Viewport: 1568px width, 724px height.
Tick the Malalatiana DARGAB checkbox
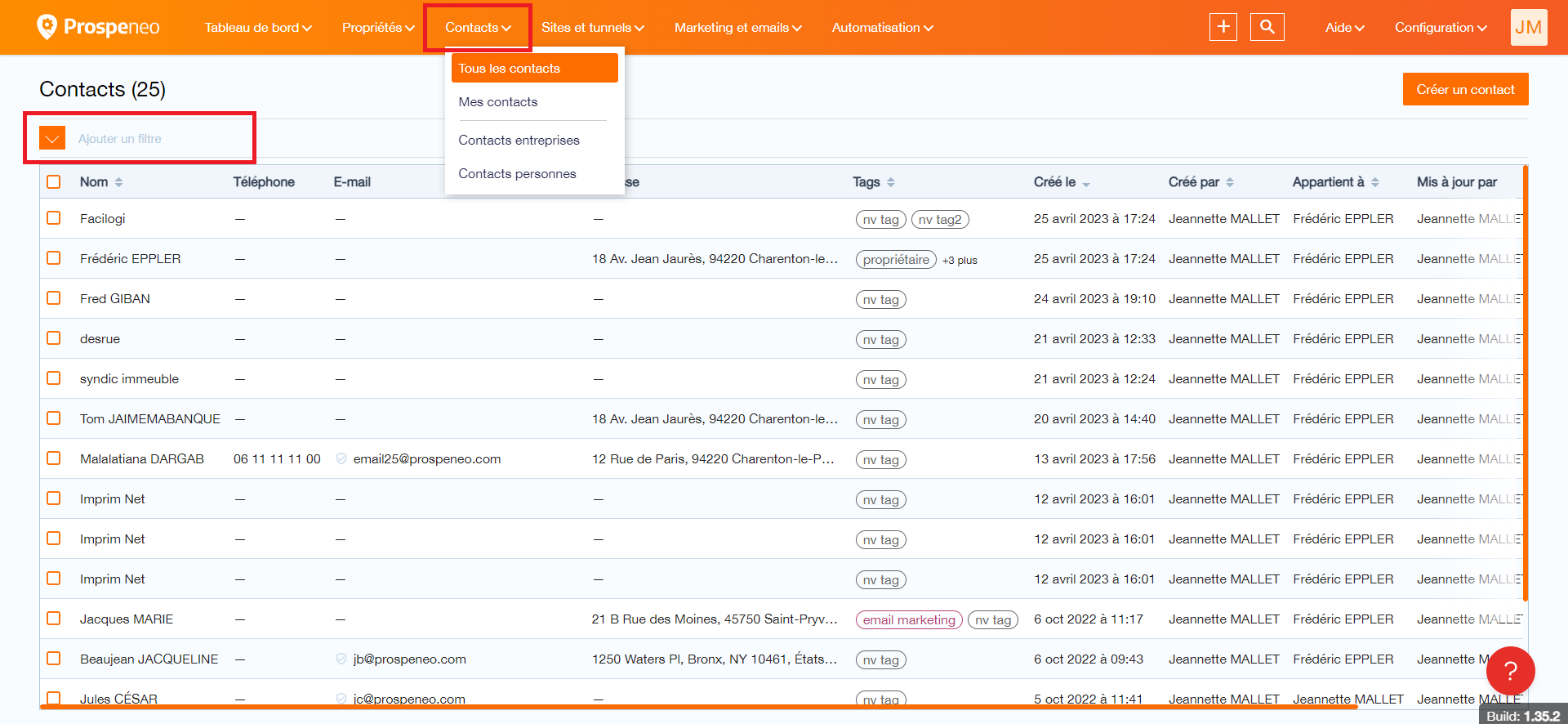point(54,458)
